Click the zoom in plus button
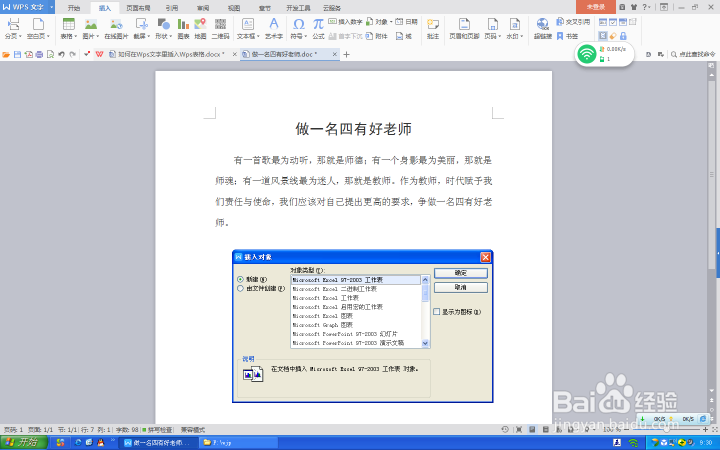Image resolution: width=720 pixels, height=450 pixels. 705,430
